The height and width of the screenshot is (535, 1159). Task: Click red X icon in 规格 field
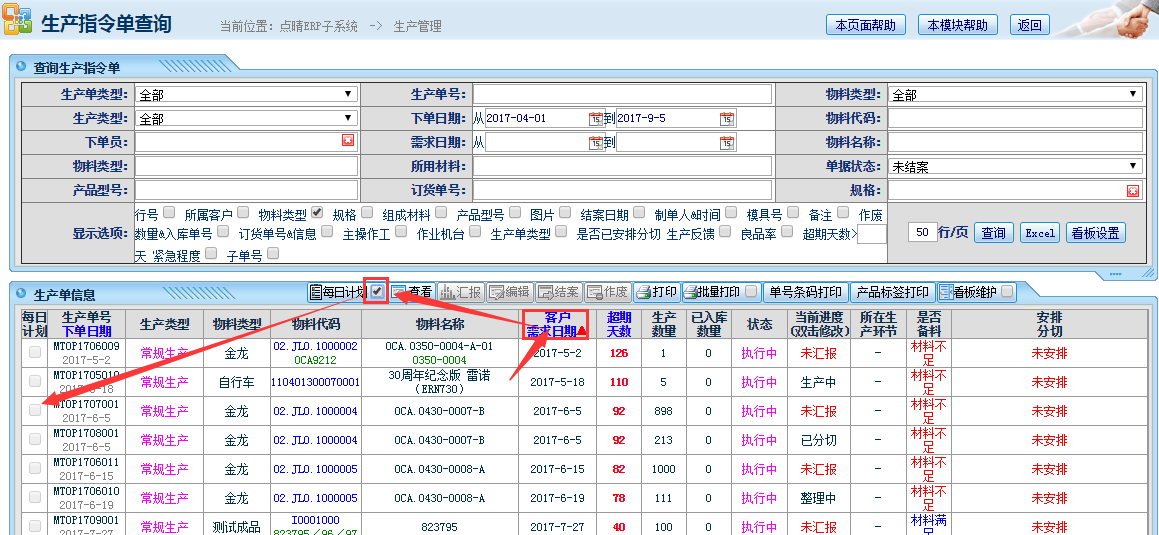pos(1133,190)
